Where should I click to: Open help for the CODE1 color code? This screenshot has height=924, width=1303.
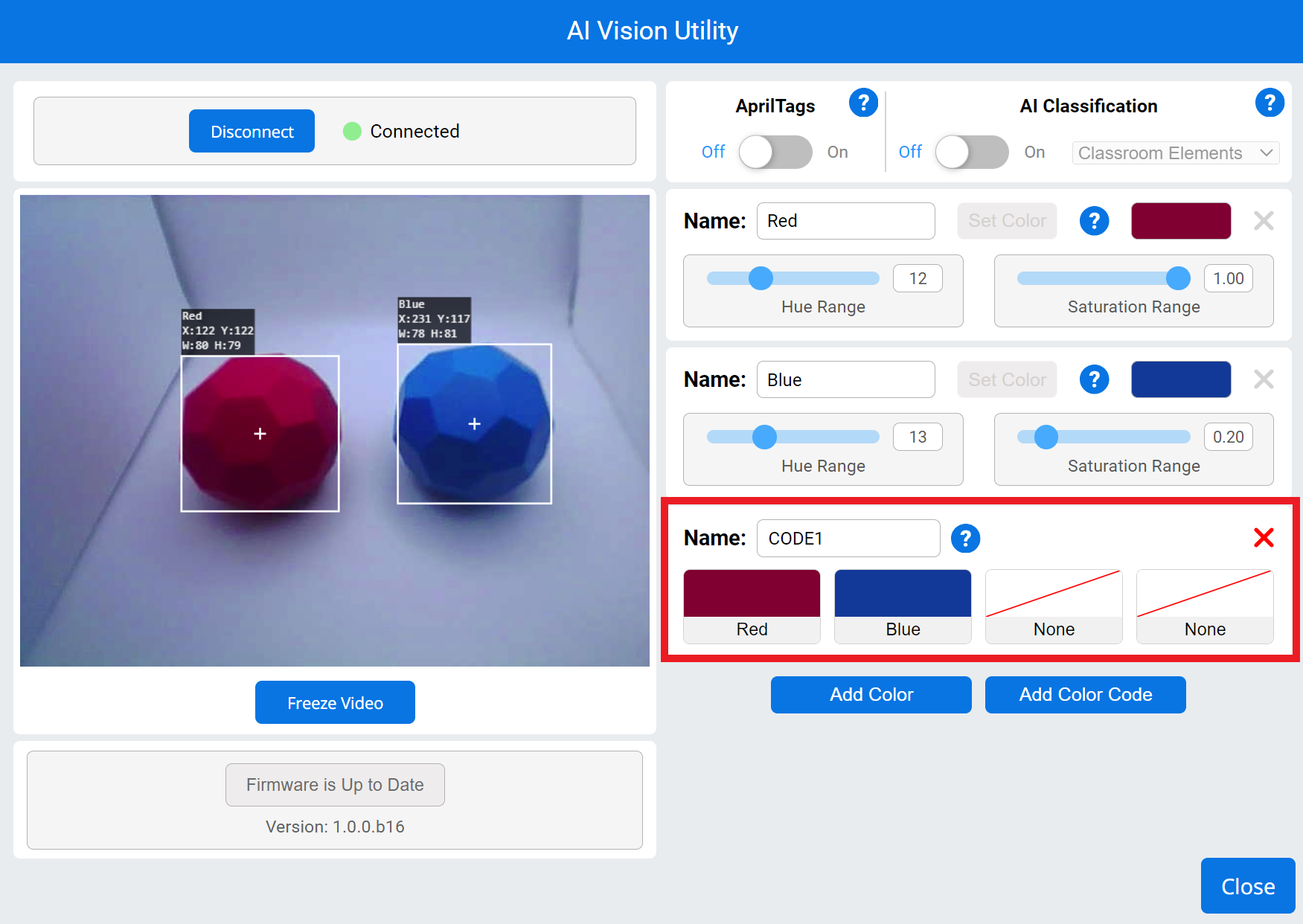(965, 538)
